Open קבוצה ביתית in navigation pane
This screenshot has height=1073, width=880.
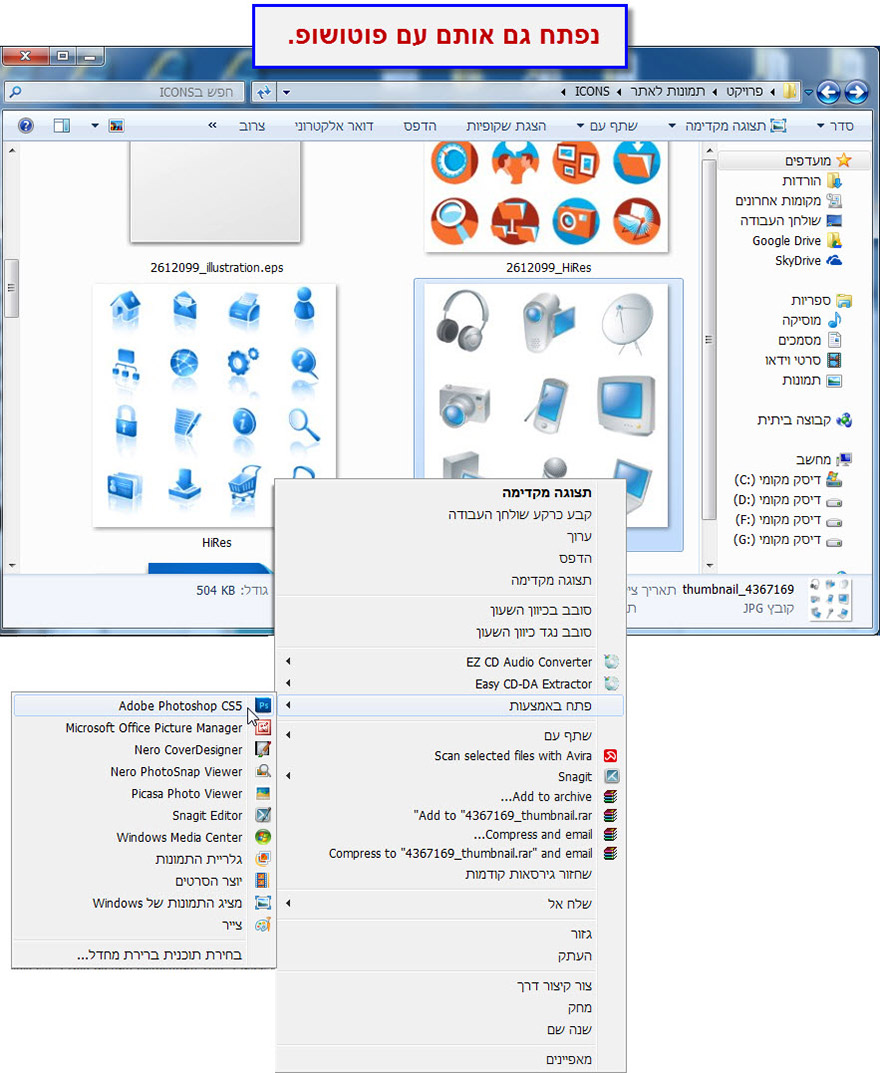(x=804, y=419)
